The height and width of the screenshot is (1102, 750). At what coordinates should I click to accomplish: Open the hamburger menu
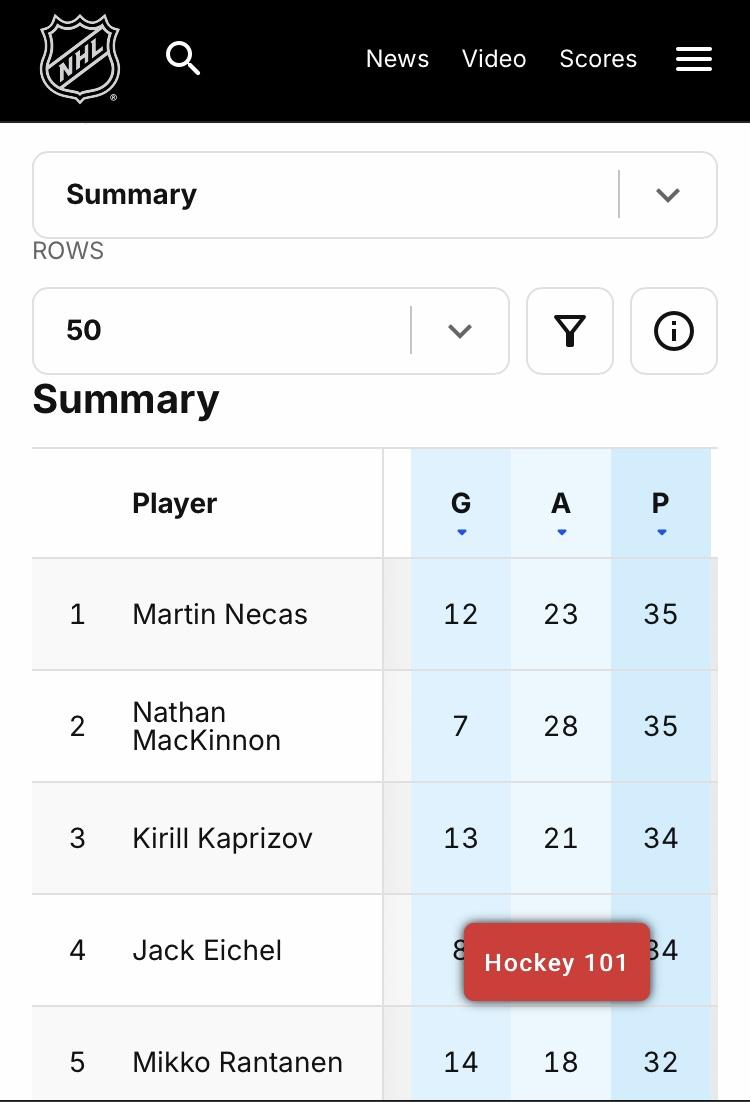(x=694, y=59)
